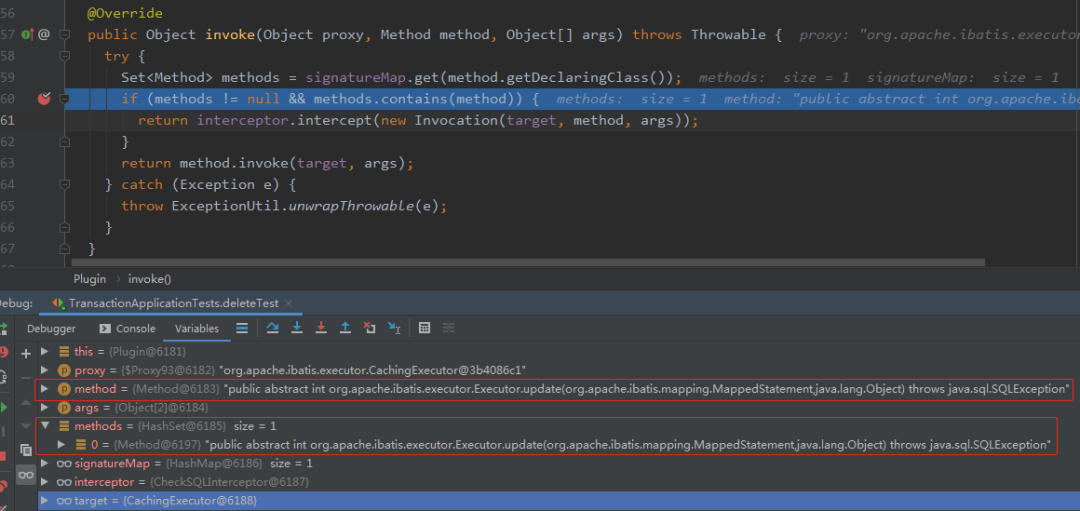Click the Force Step Into red arrow icon

tap(320, 328)
